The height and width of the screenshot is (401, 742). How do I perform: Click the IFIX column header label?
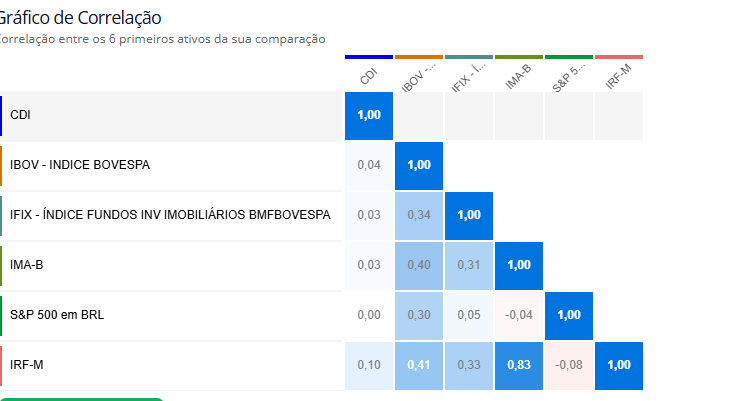coord(468,77)
